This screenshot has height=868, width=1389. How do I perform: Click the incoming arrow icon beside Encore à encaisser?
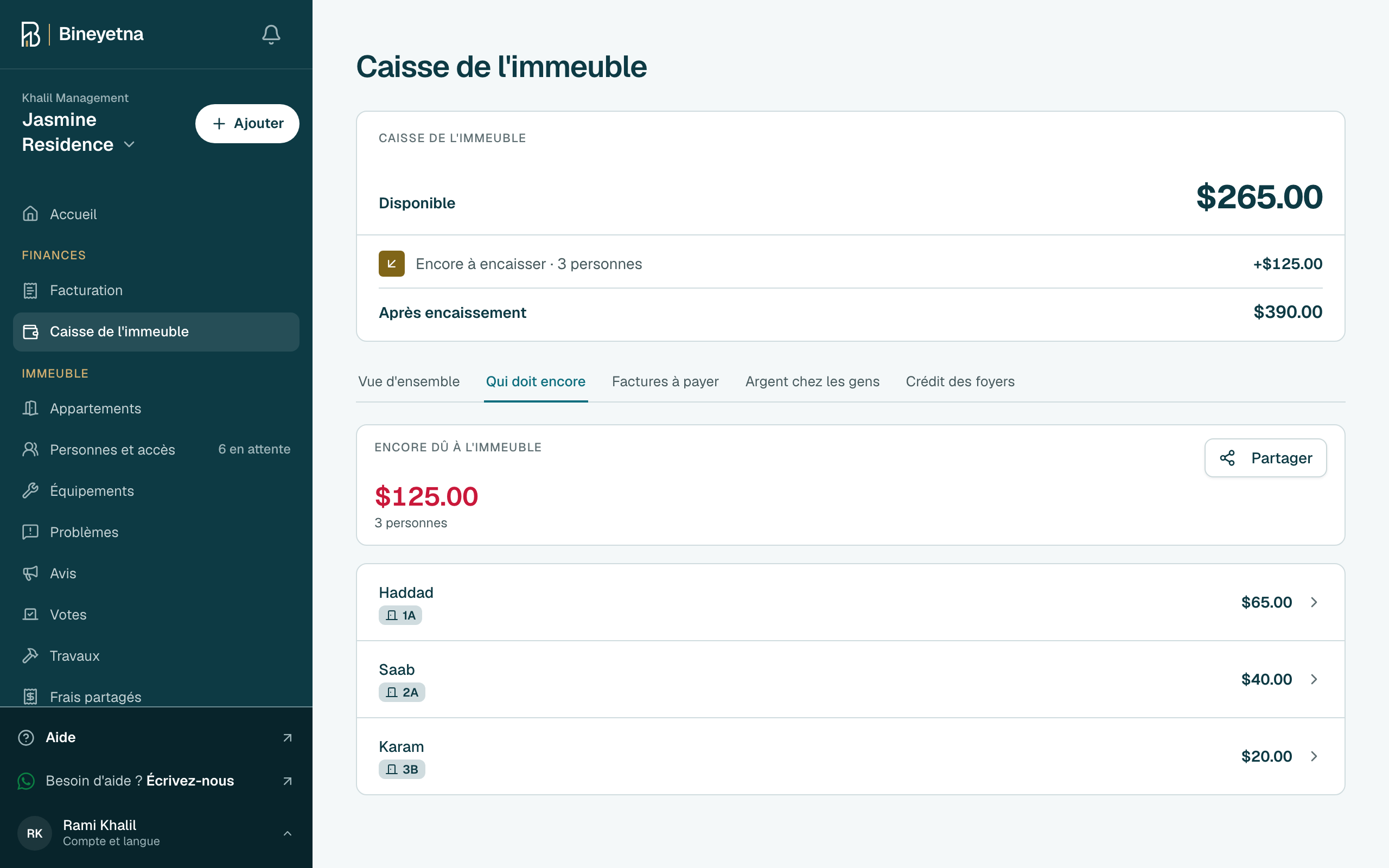391,264
